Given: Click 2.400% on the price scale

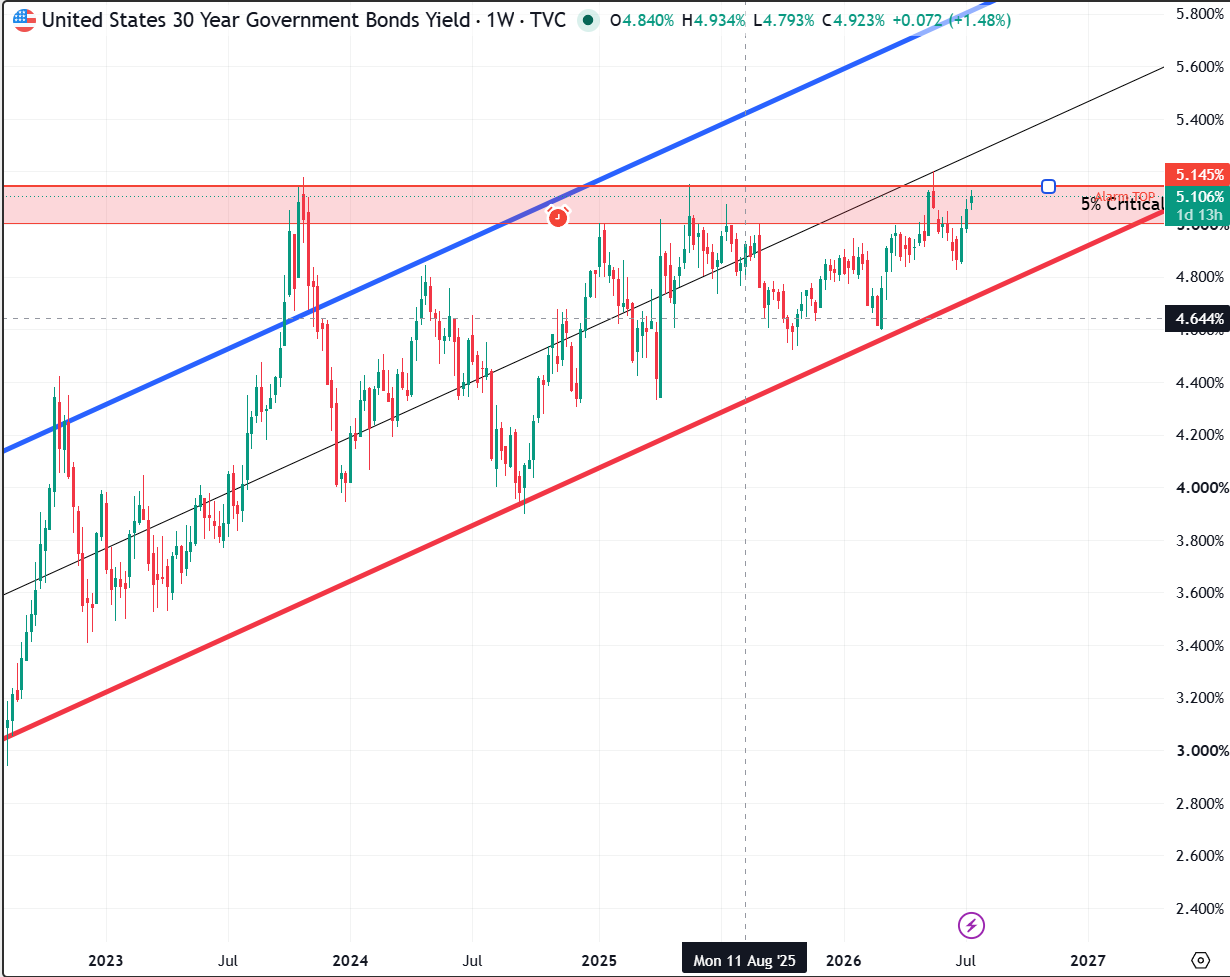Looking at the screenshot, I should tap(1200, 909).
